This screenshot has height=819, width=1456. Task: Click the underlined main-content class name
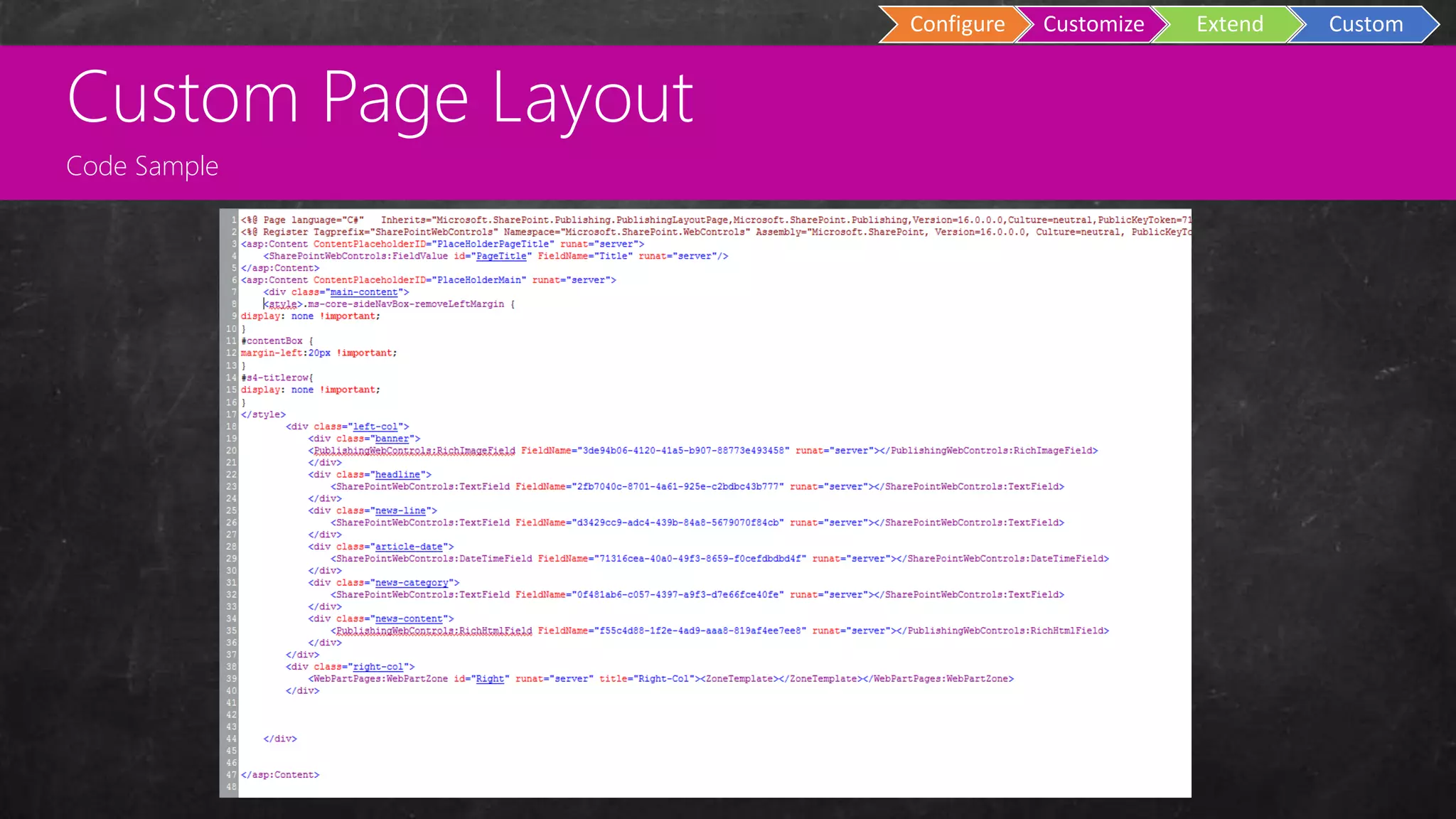click(x=363, y=292)
